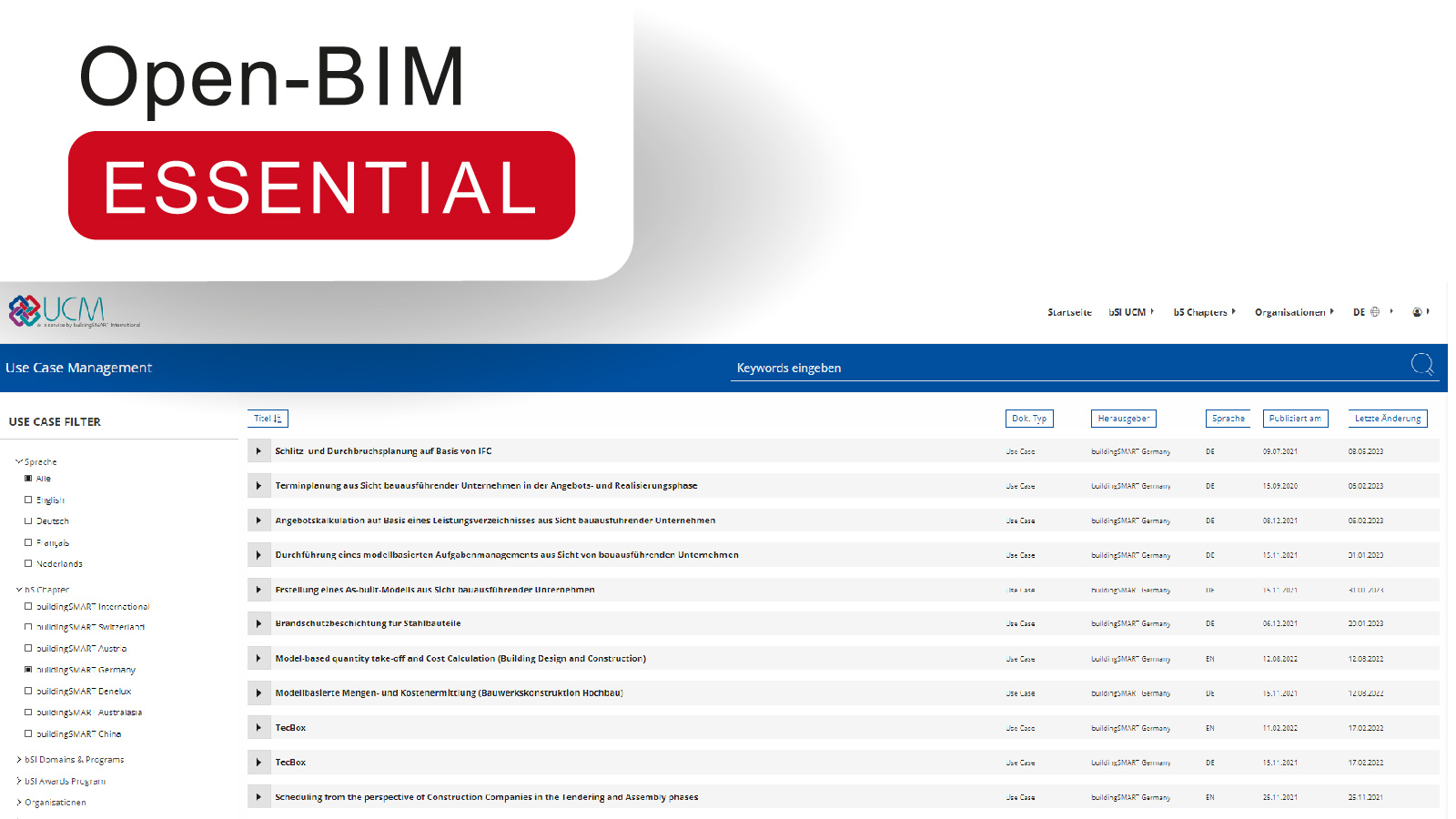Expand the Terminplanung row arrow
This screenshot has height=819, width=1456.
click(x=259, y=486)
